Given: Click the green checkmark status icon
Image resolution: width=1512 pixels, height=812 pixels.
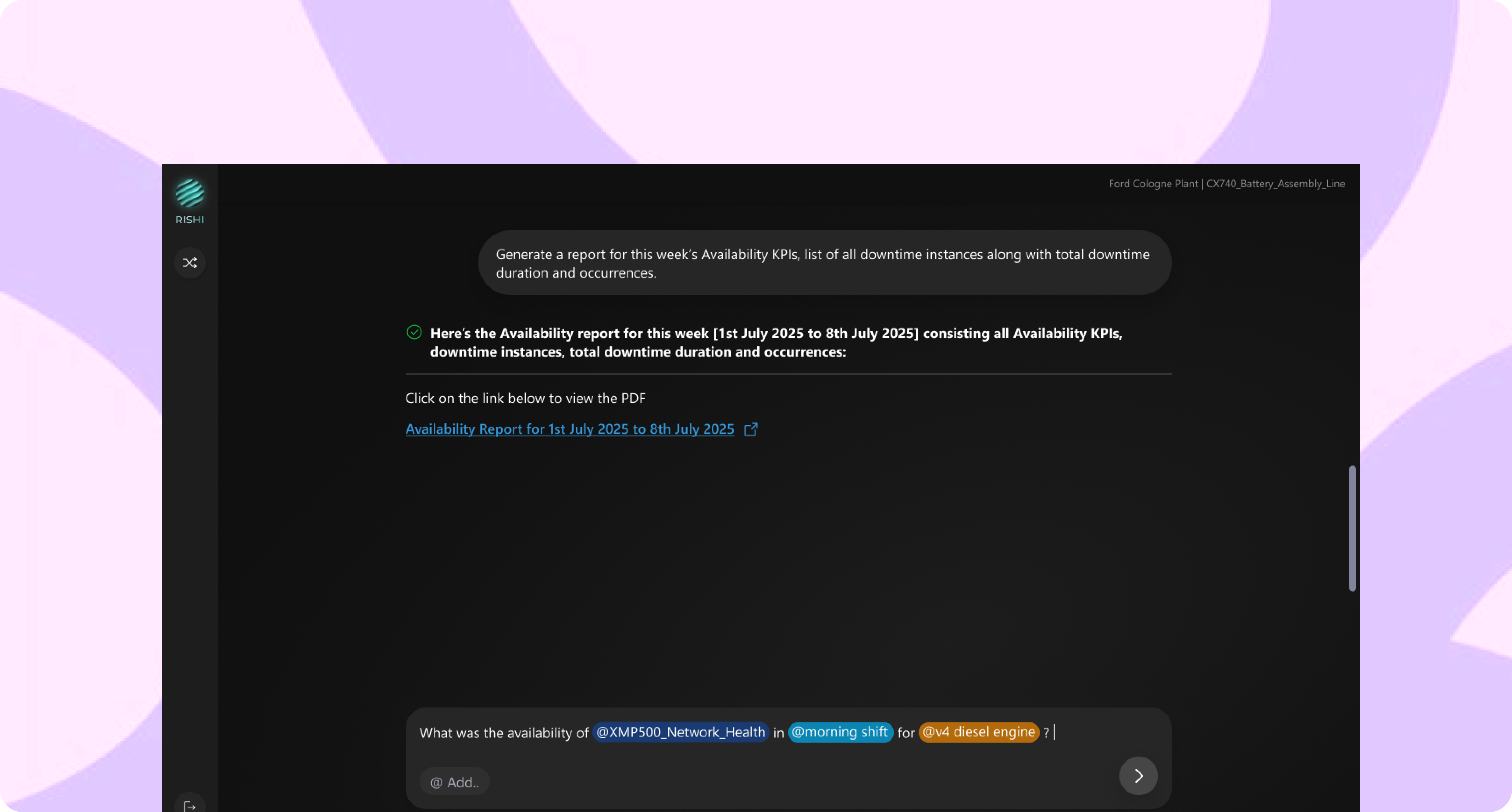Looking at the screenshot, I should coord(414,332).
